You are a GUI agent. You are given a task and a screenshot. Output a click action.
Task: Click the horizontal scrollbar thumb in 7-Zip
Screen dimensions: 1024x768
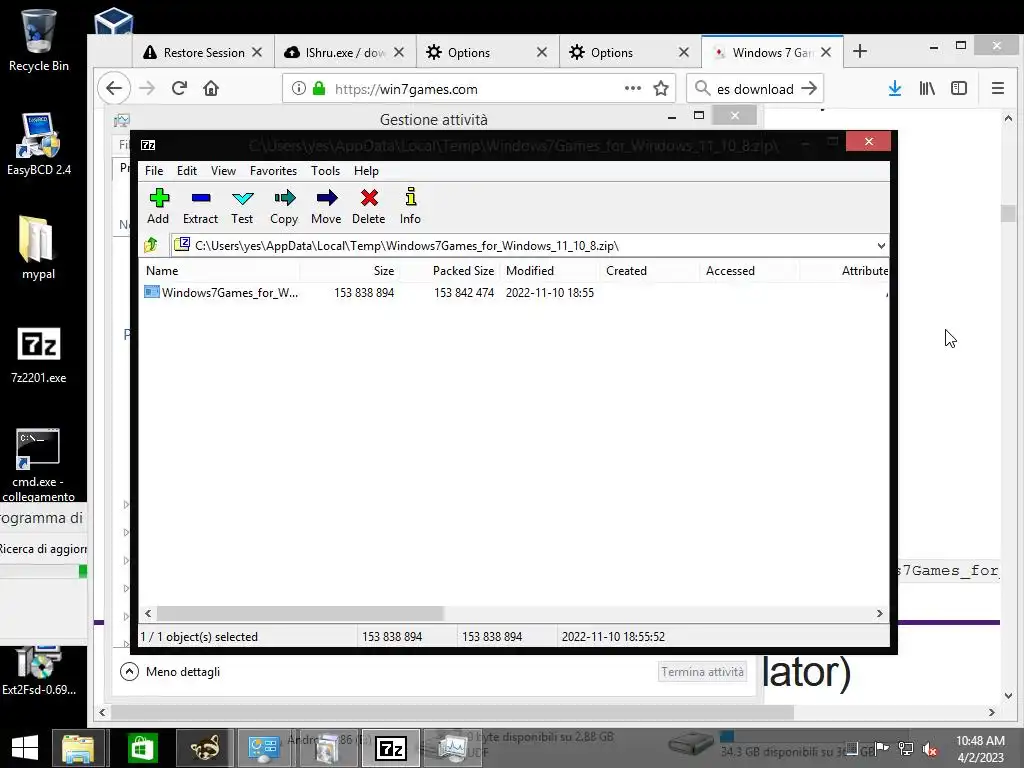point(300,614)
